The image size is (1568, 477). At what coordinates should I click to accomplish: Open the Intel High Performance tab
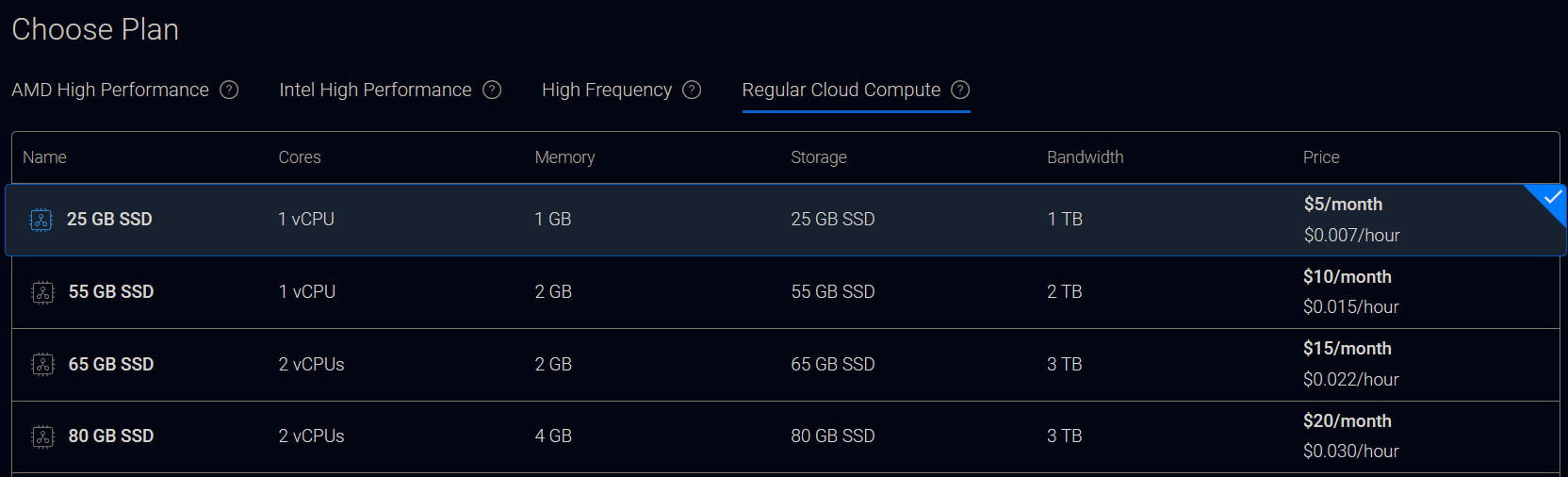tap(375, 90)
